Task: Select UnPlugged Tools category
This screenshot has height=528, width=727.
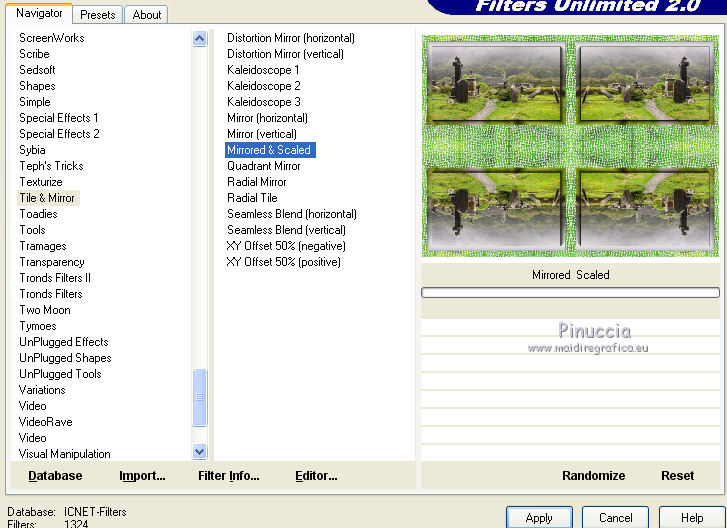Action: pos(60,374)
